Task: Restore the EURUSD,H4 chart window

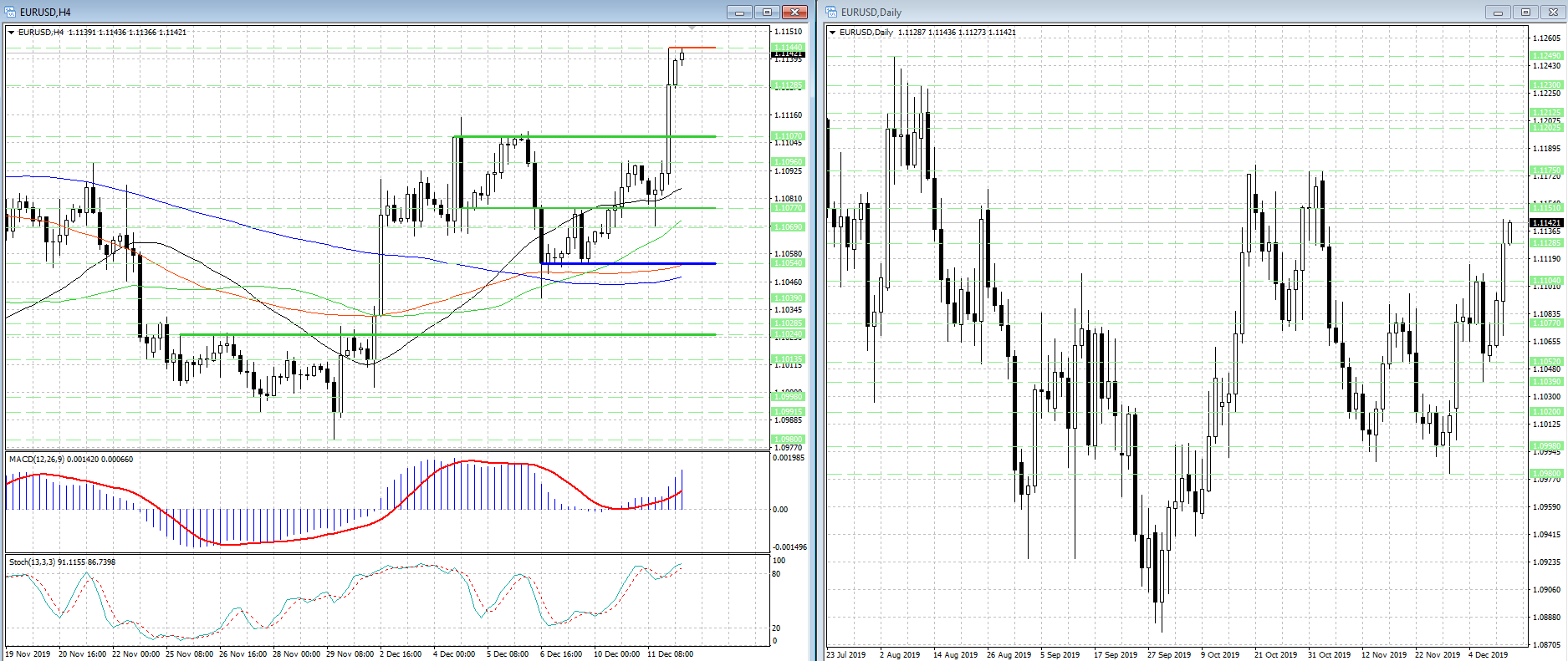Action: (x=767, y=12)
